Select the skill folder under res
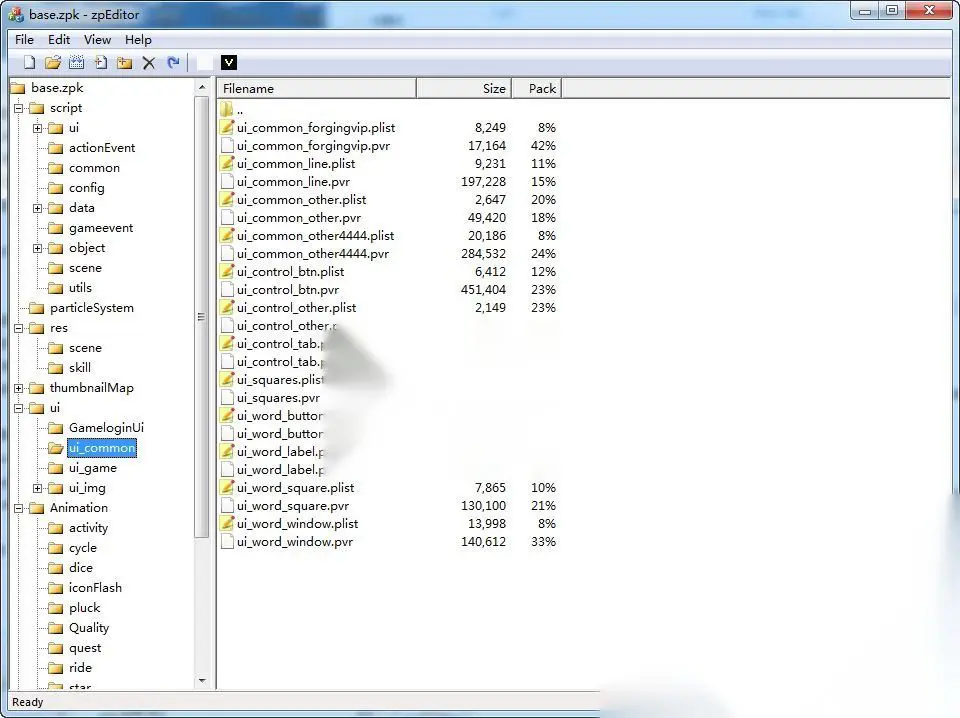Viewport: 960px width, 718px height. click(x=80, y=368)
